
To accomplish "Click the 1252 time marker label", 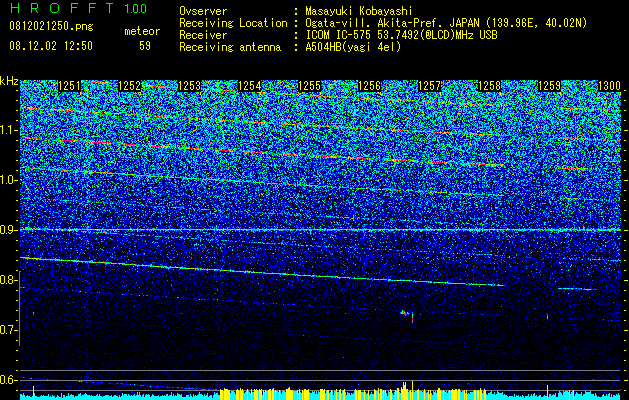I will tap(130, 86).
